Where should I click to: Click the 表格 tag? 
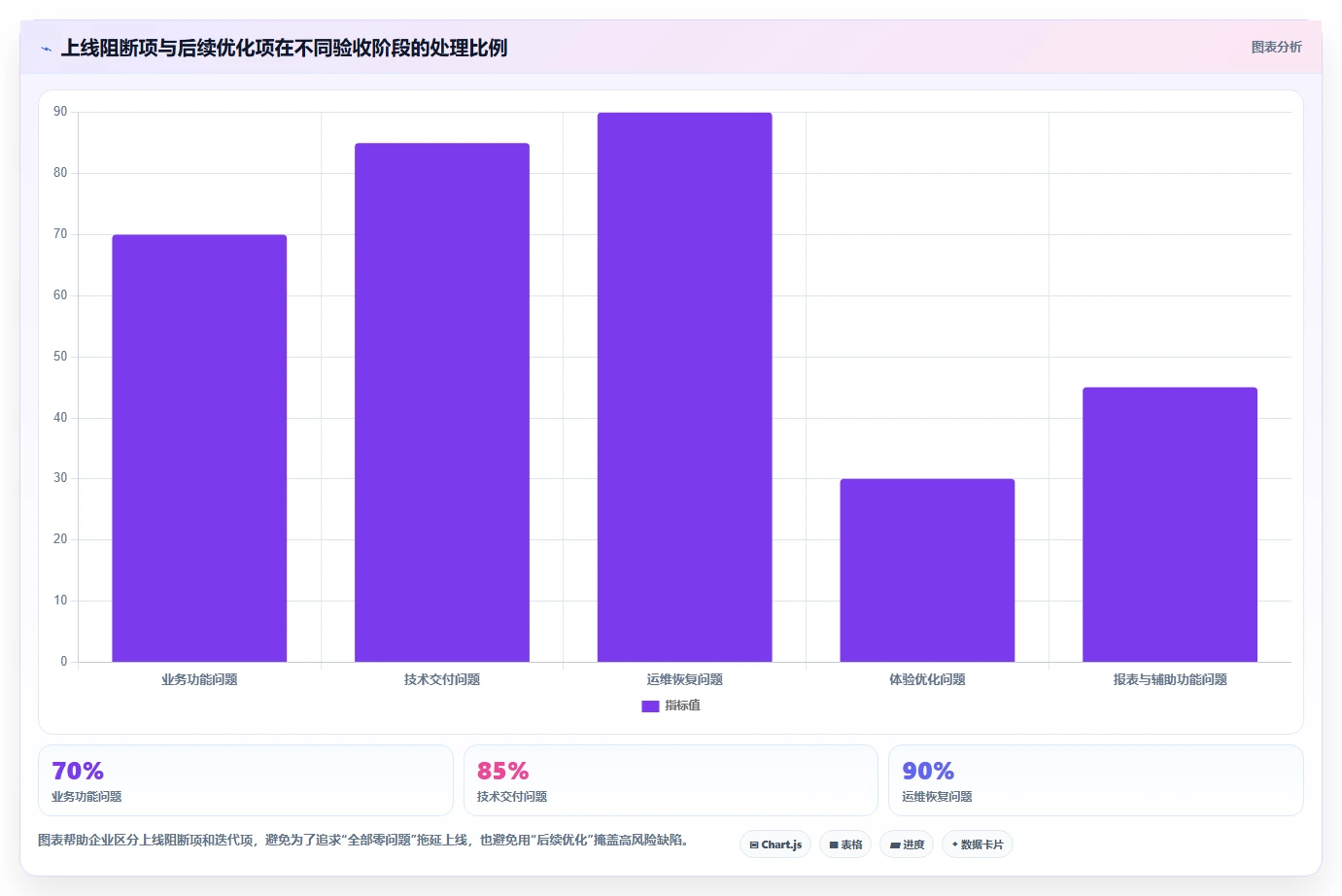tap(845, 844)
